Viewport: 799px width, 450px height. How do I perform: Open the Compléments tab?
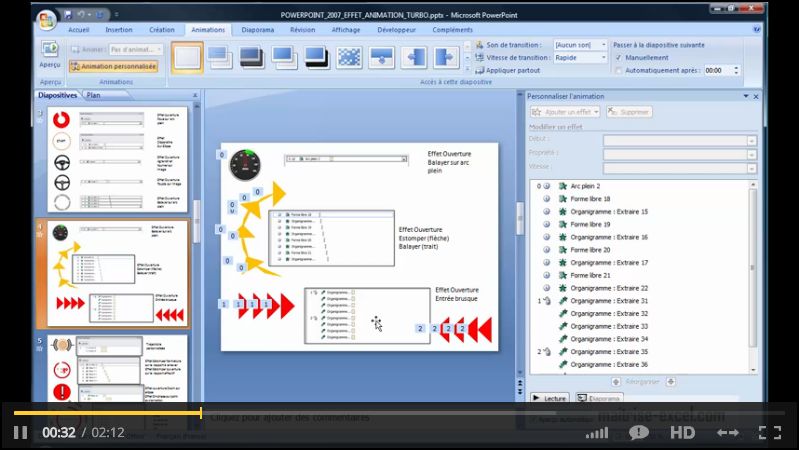pyautogui.click(x=452, y=30)
